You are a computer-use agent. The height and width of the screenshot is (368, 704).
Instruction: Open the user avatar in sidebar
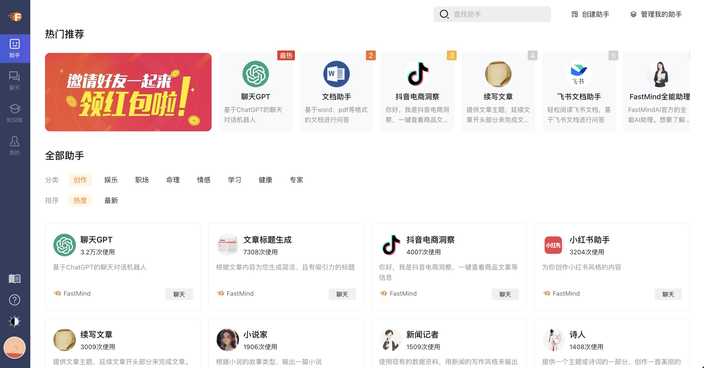15,347
